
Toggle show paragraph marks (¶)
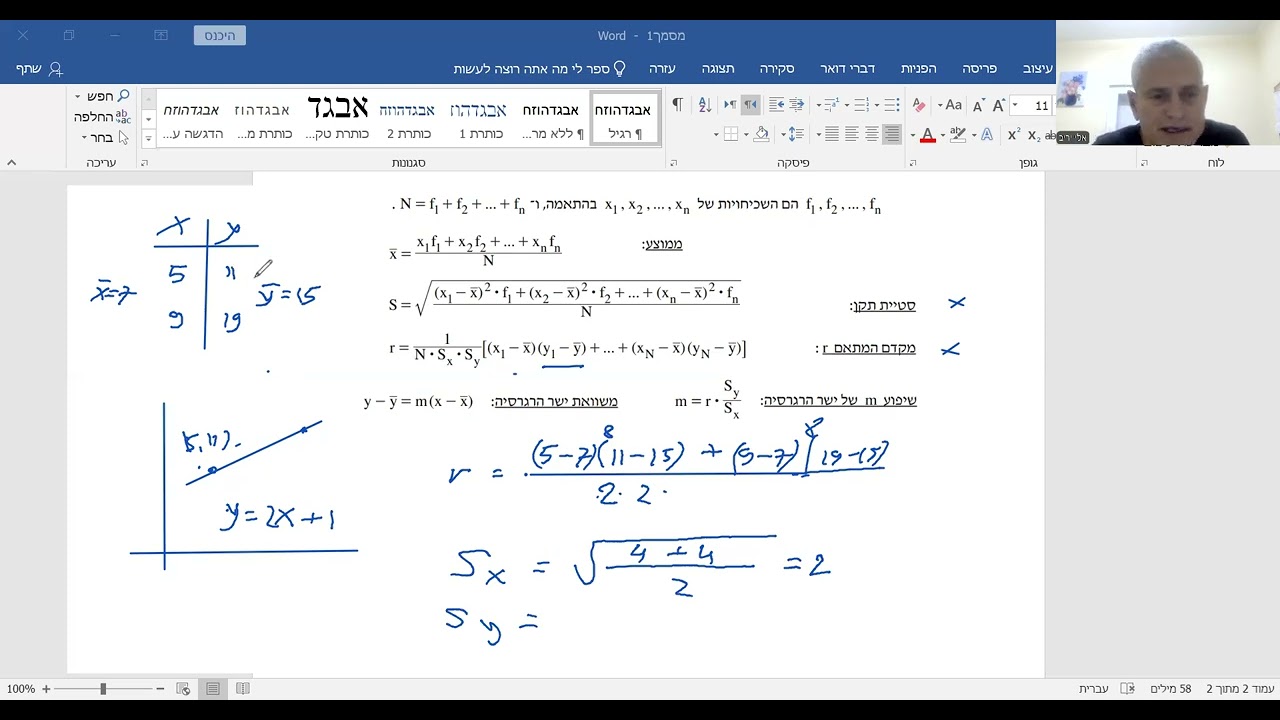[678, 105]
